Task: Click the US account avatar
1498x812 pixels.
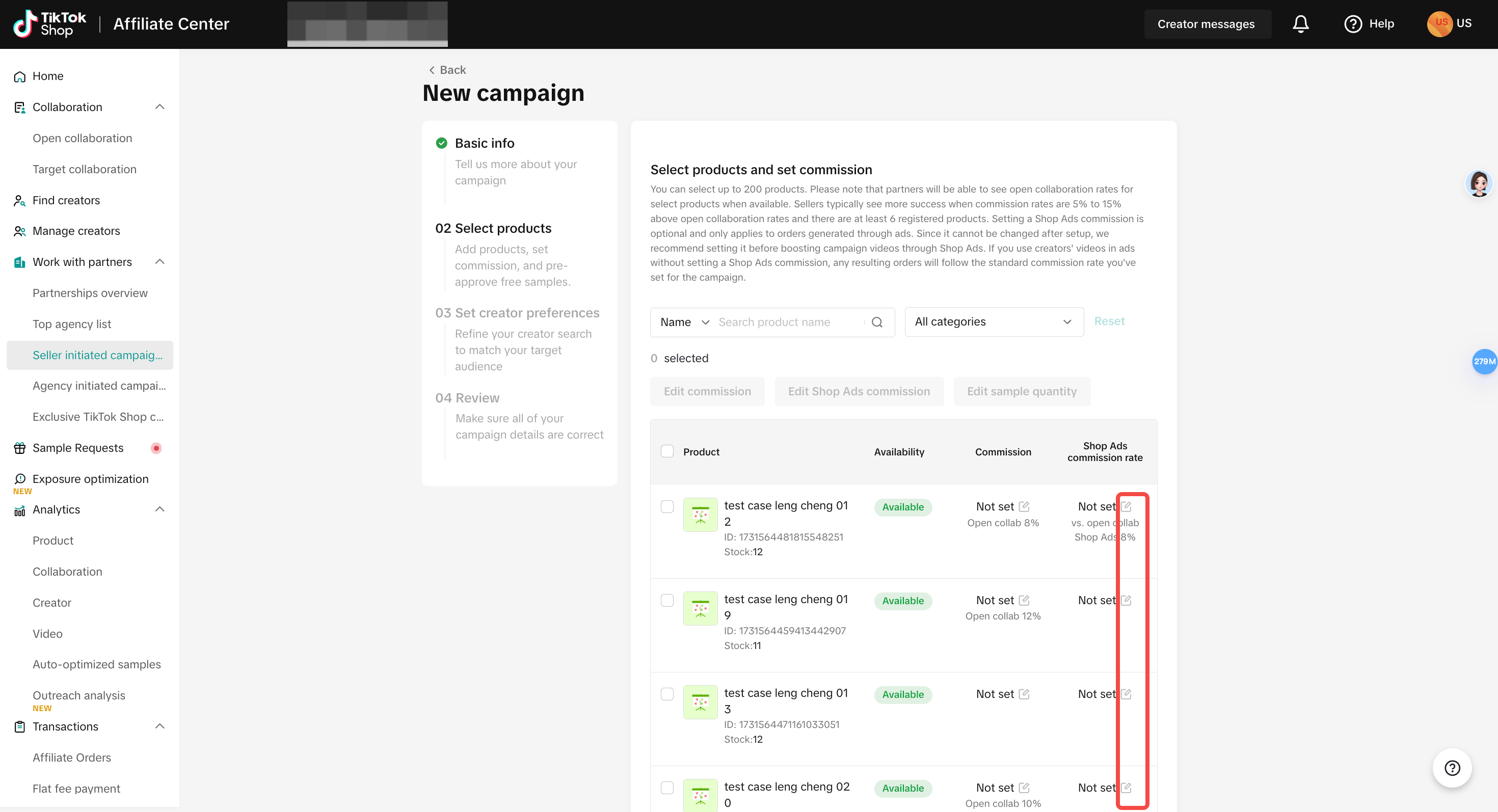Action: (x=1440, y=24)
